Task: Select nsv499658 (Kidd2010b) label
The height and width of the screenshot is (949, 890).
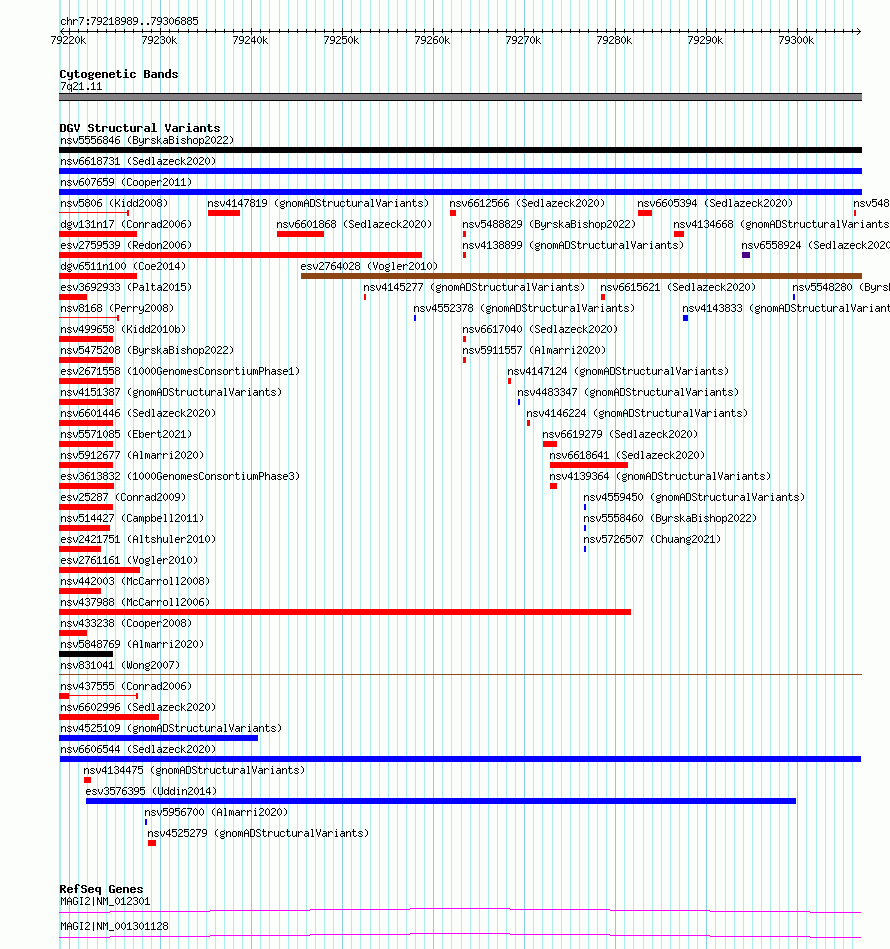Action: (123, 329)
